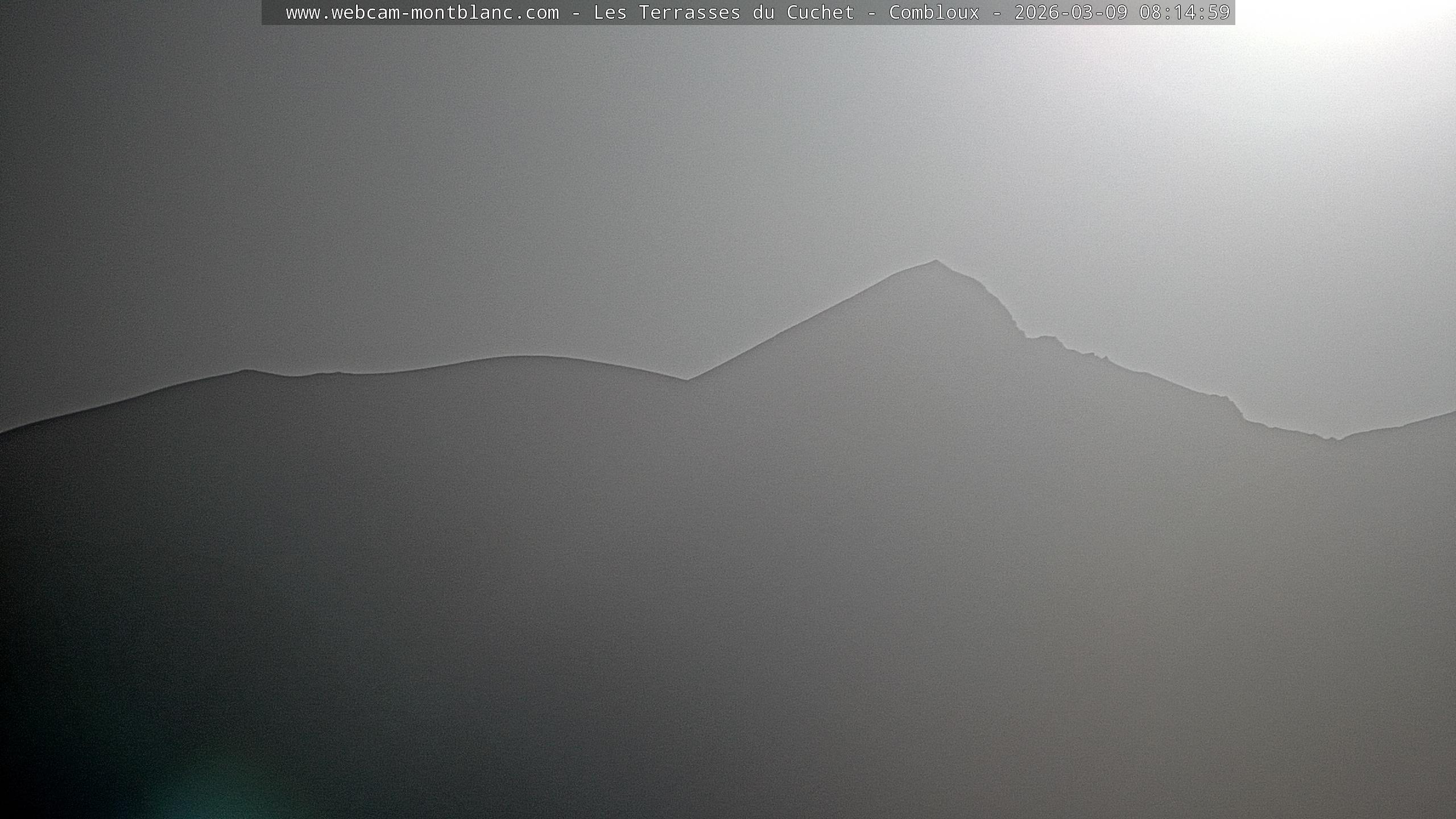This screenshot has width=1456, height=819.
Task: Click the word 'Terrasses' in the banner
Action: (689, 13)
